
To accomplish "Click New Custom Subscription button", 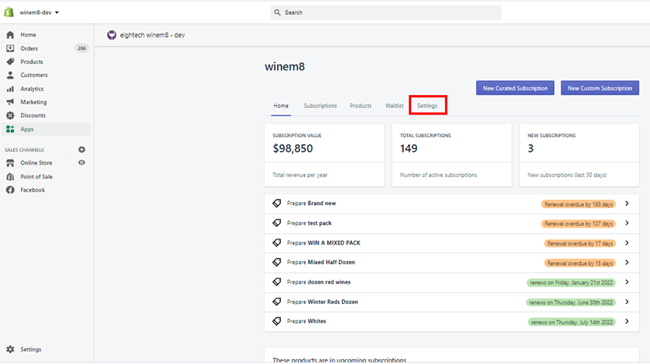I will [600, 88].
